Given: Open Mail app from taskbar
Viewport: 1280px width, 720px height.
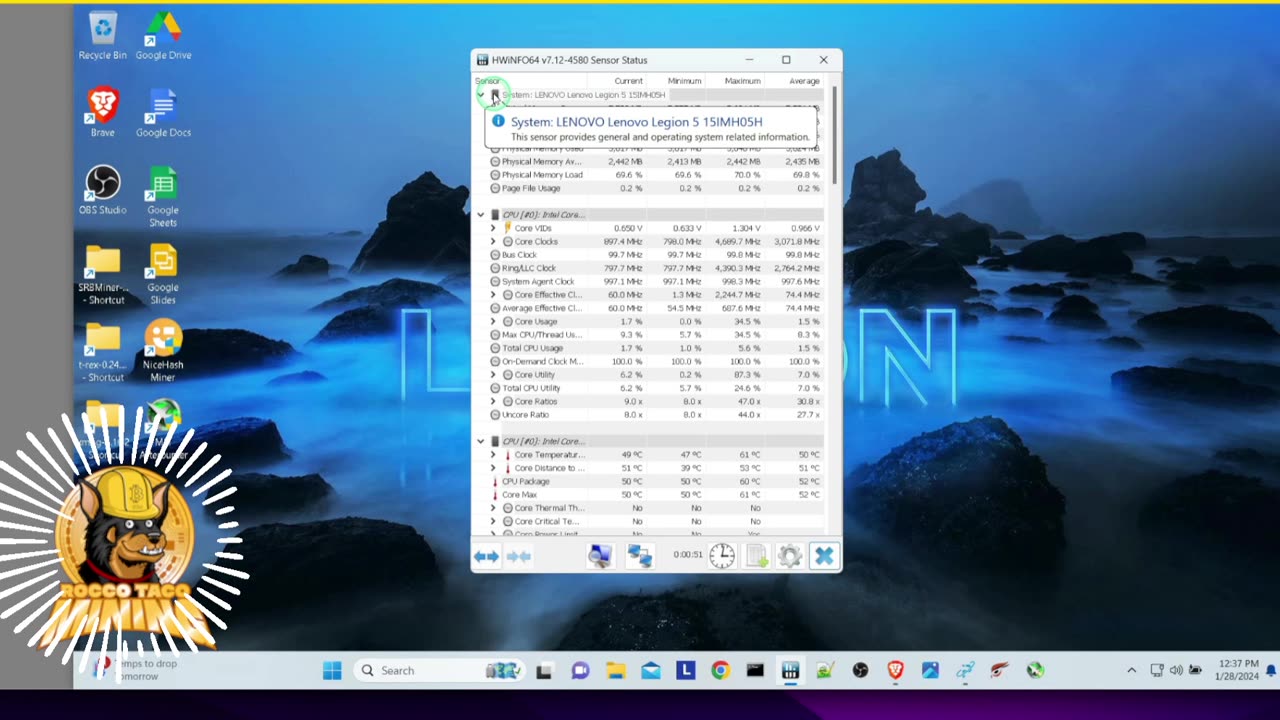Looking at the screenshot, I should point(650,670).
